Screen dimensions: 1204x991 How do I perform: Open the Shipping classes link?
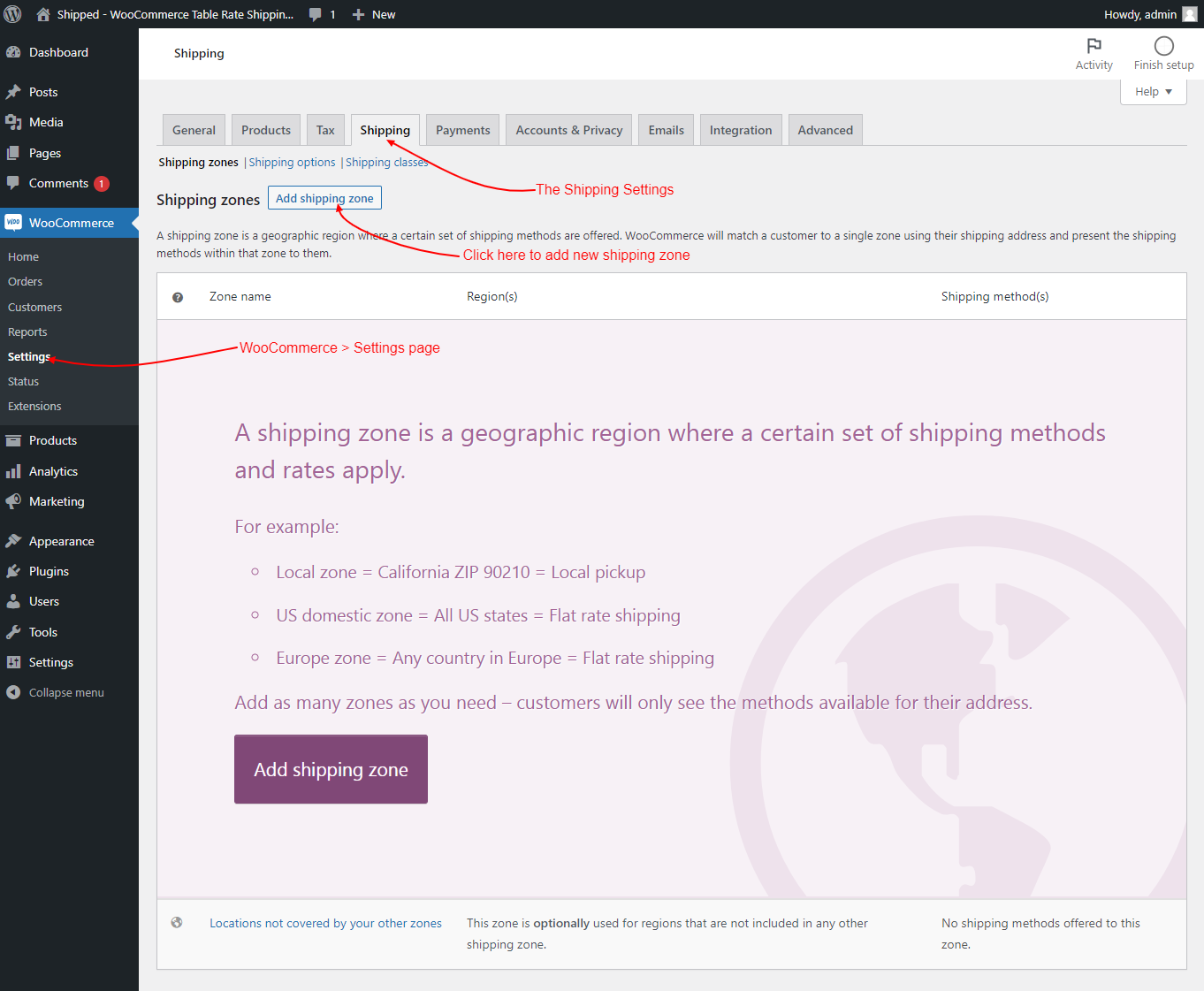387,163
